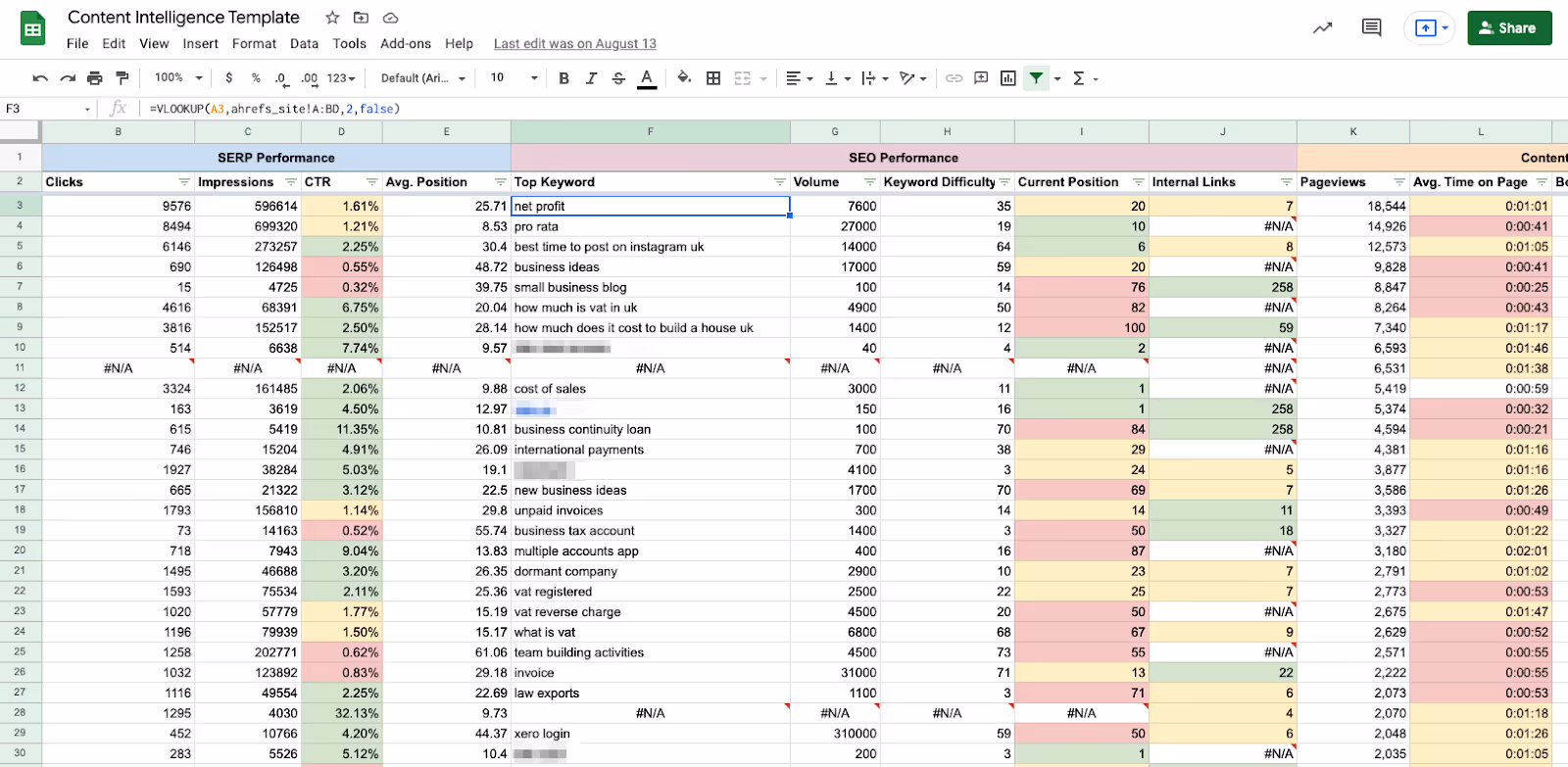The image size is (1568, 767).
Task: Toggle the filter funnel button
Action: coord(1036,78)
